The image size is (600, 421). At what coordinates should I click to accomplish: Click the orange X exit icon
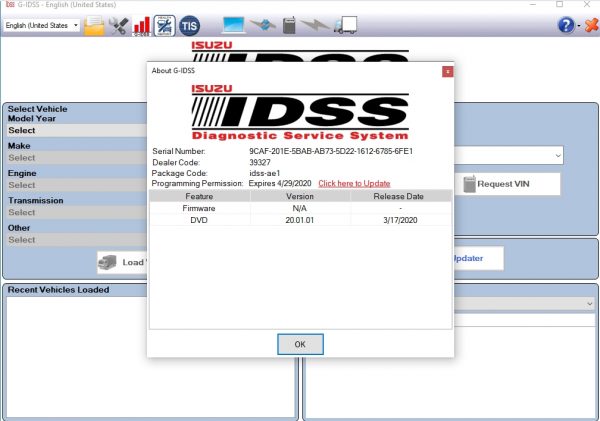(x=591, y=26)
